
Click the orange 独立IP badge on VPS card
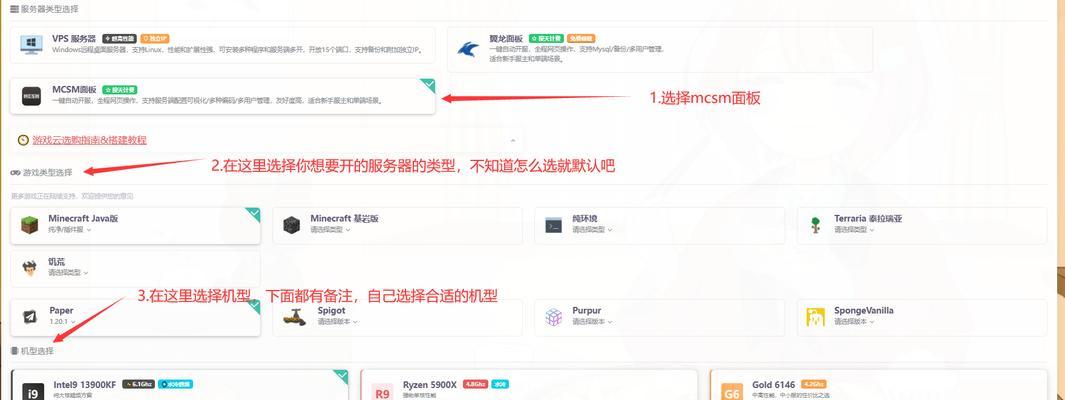[x=154, y=39]
